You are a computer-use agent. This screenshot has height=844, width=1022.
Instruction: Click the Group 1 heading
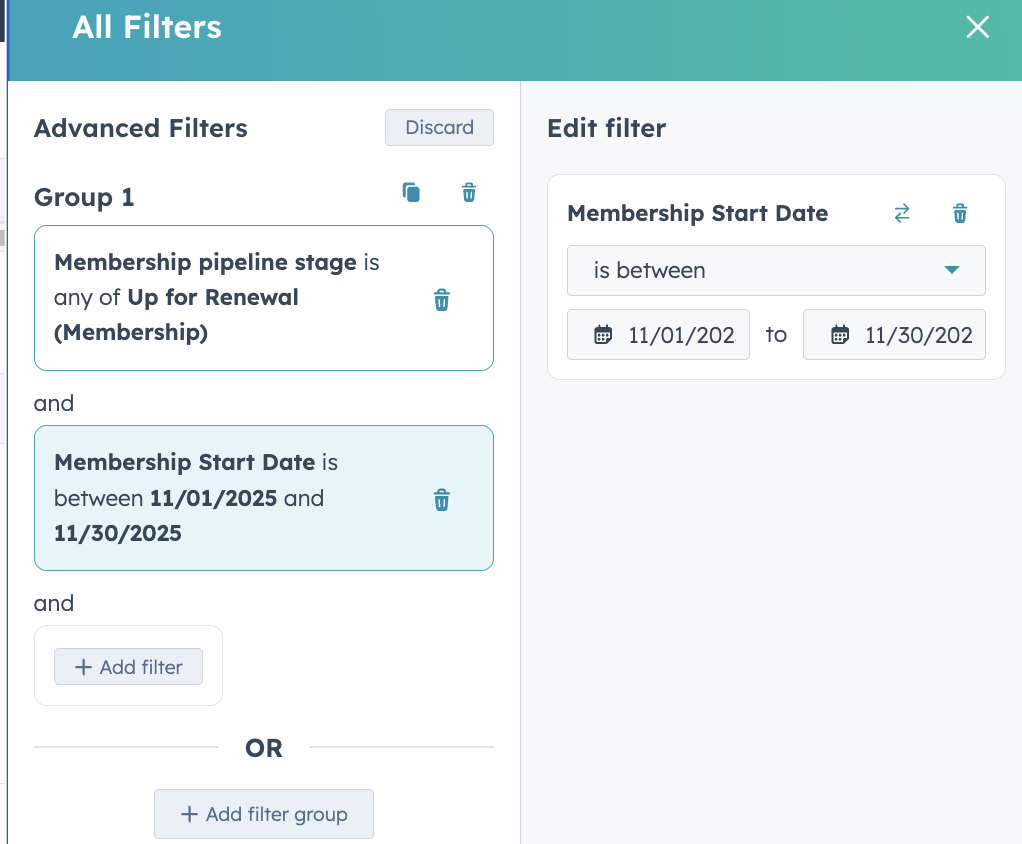click(x=84, y=197)
